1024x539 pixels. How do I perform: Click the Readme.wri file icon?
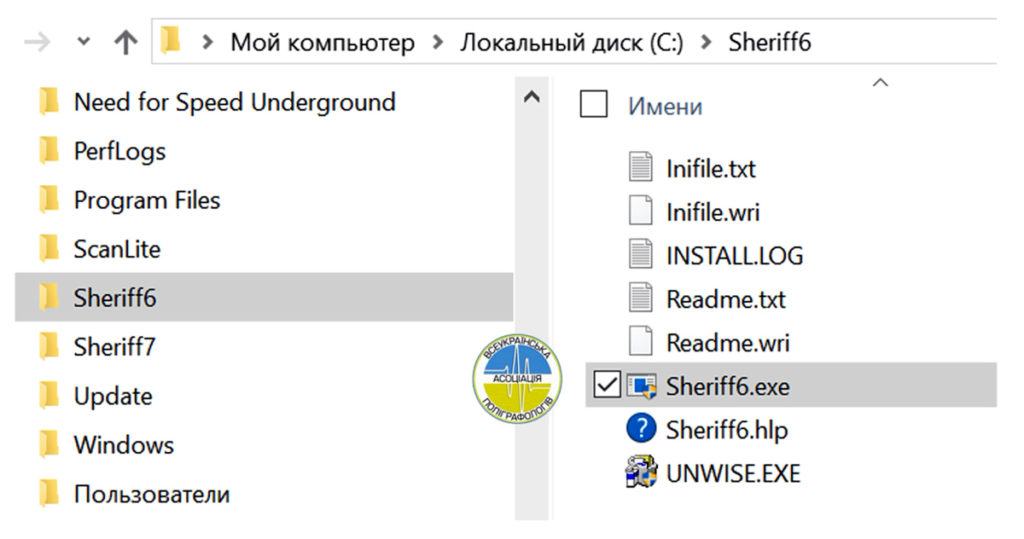pos(640,342)
